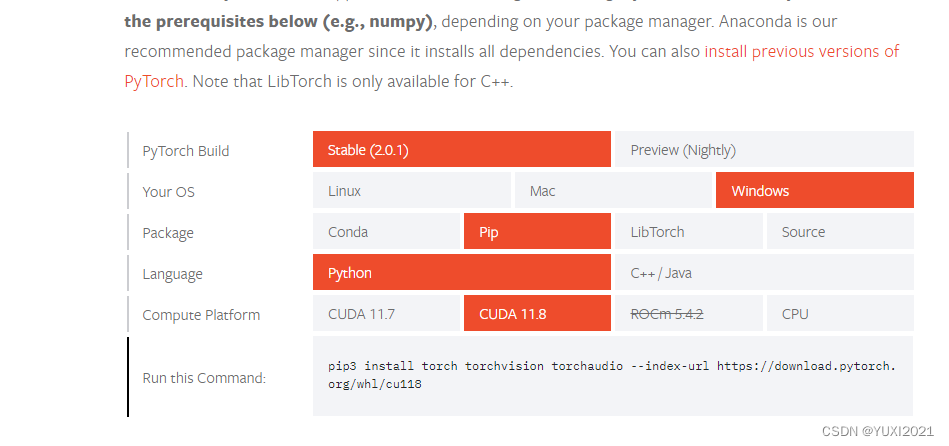Select CUDA 11.8 compute platform

coord(537,314)
